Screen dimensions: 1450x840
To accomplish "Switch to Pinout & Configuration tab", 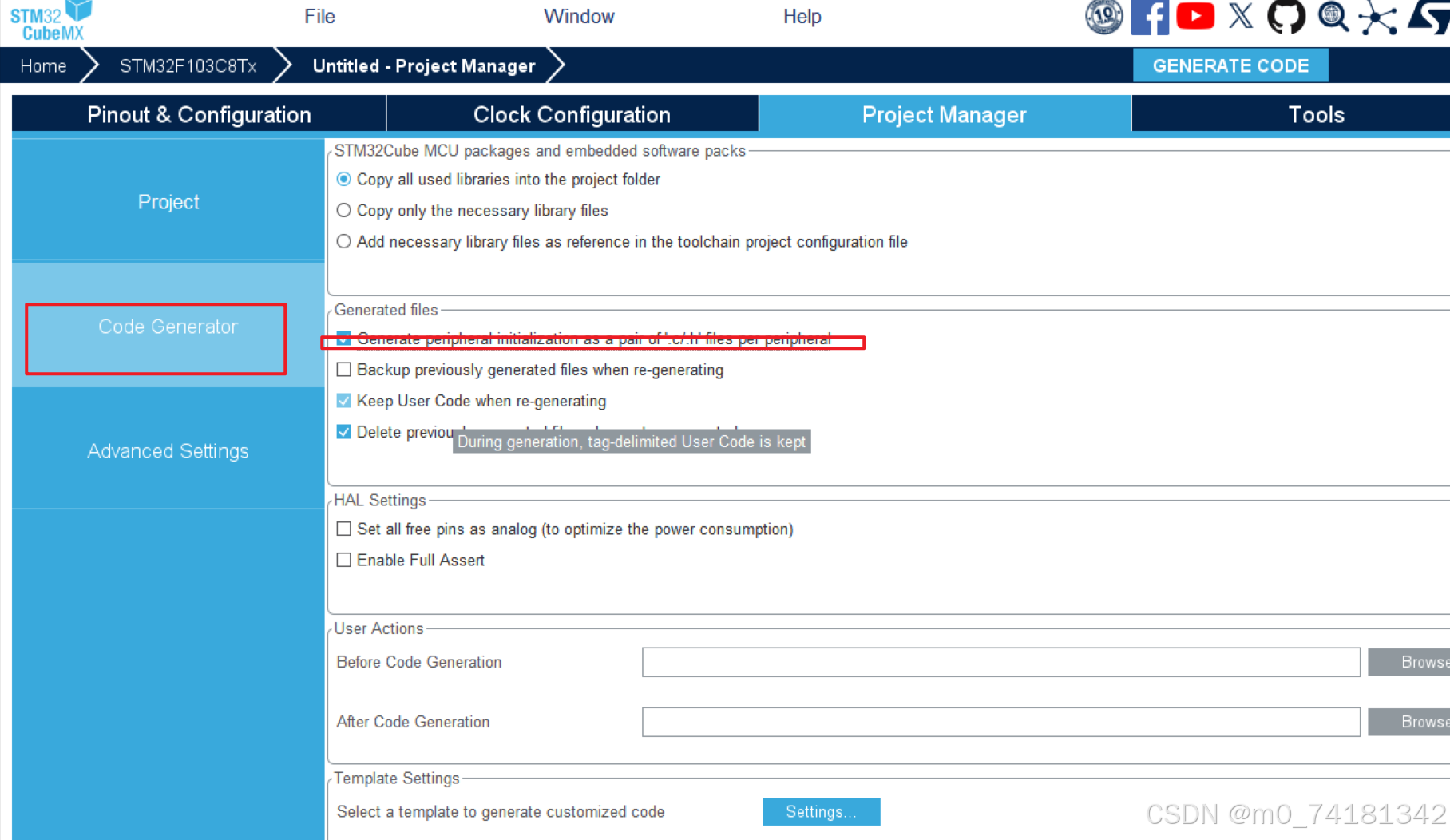I will (x=199, y=114).
